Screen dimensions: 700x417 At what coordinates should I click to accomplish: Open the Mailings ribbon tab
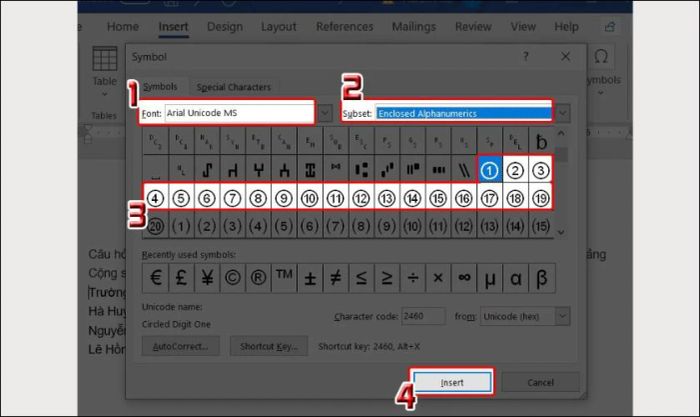[x=414, y=27]
